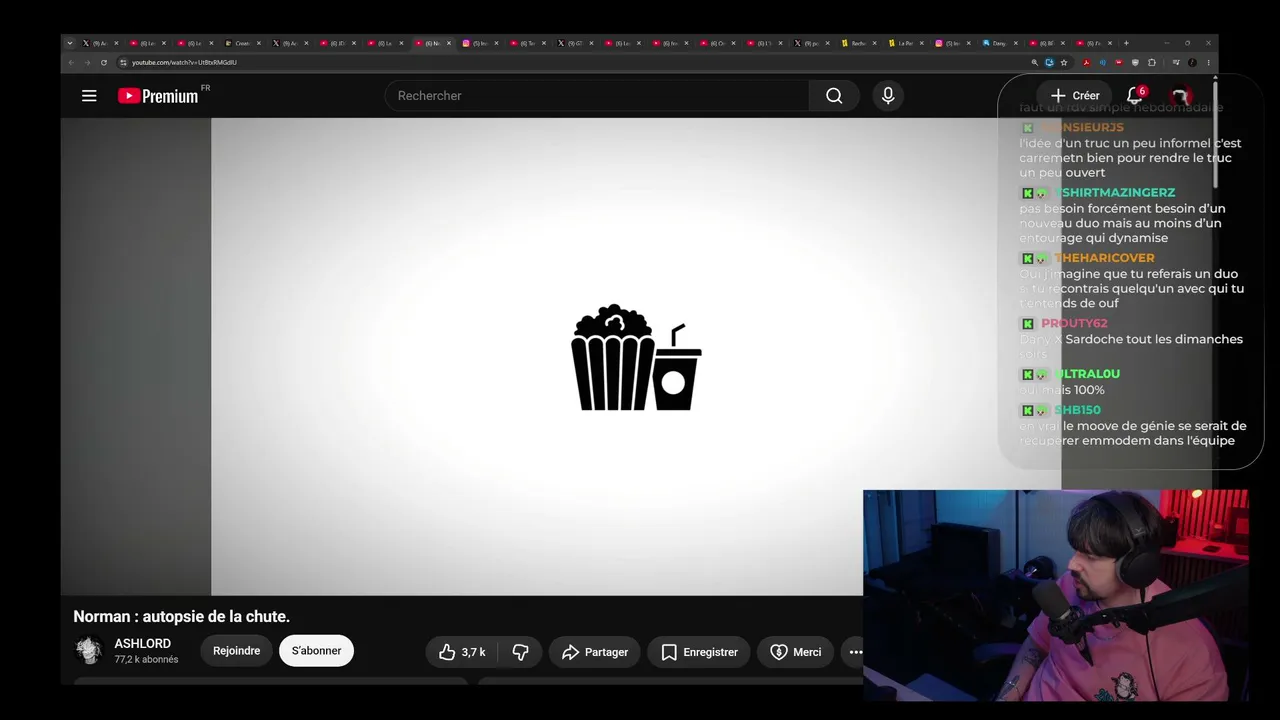Click chat username SHB150
Viewport: 1280px width, 720px height.
click(1077, 410)
